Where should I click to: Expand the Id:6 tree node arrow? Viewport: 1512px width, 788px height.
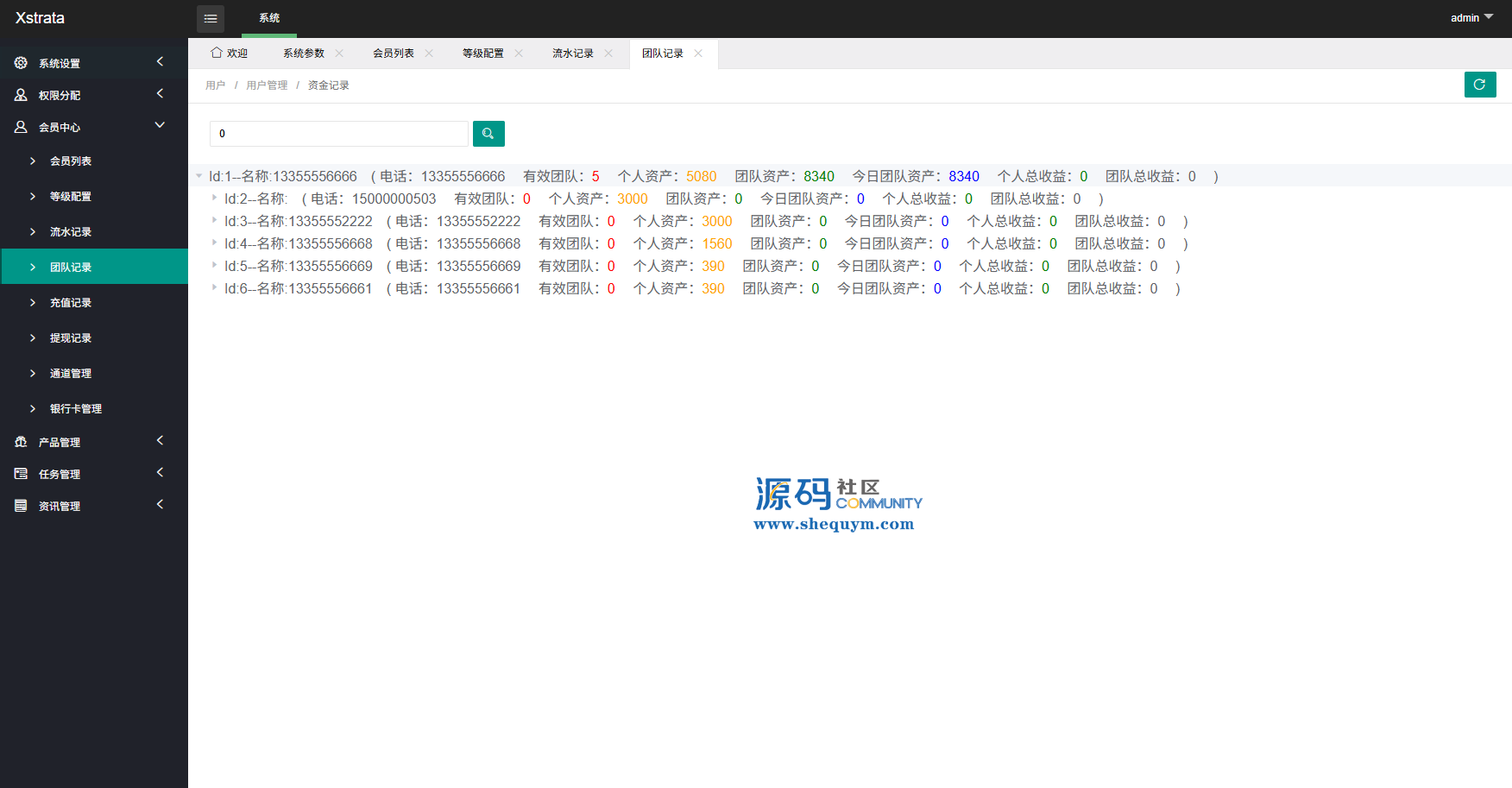point(214,288)
